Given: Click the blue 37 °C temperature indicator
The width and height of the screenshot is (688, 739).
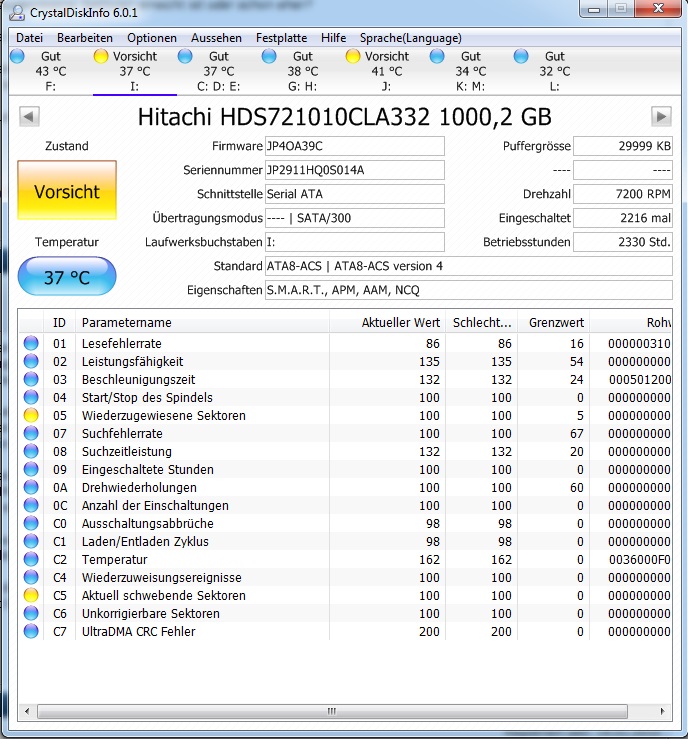Looking at the screenshot, I should (x=67, y=277).
